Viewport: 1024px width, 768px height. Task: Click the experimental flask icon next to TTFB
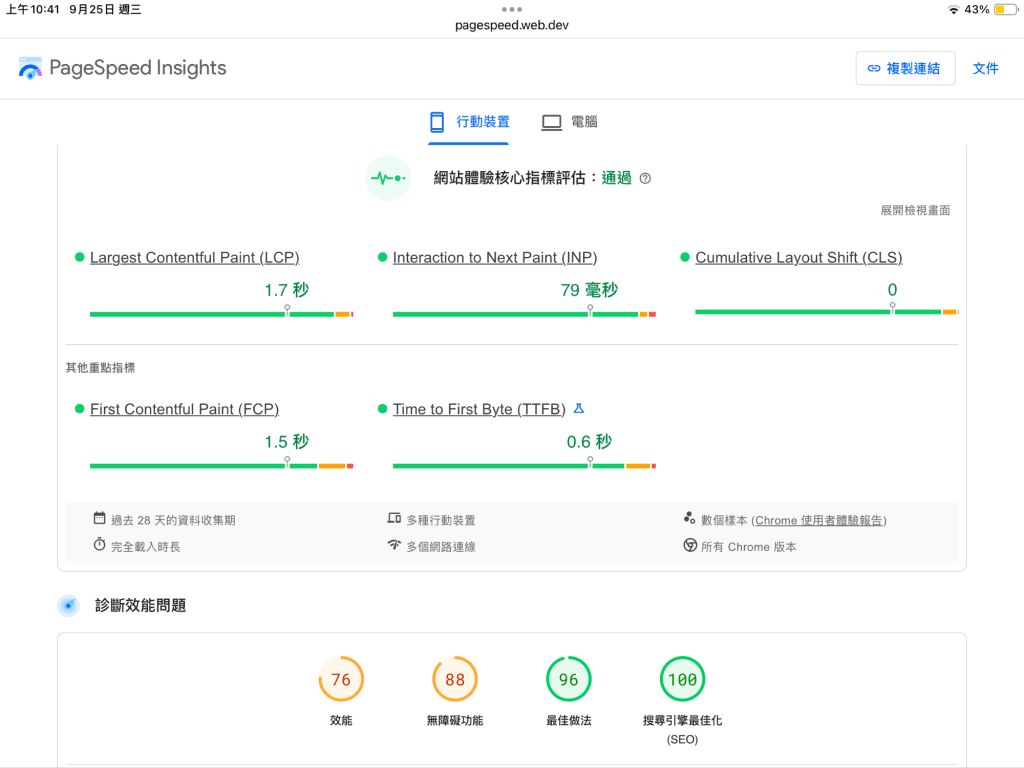click(x=578, y=409)
